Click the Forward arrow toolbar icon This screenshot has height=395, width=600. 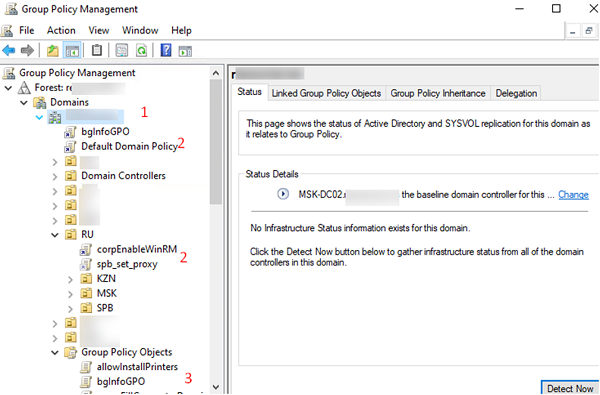point(27,51)
